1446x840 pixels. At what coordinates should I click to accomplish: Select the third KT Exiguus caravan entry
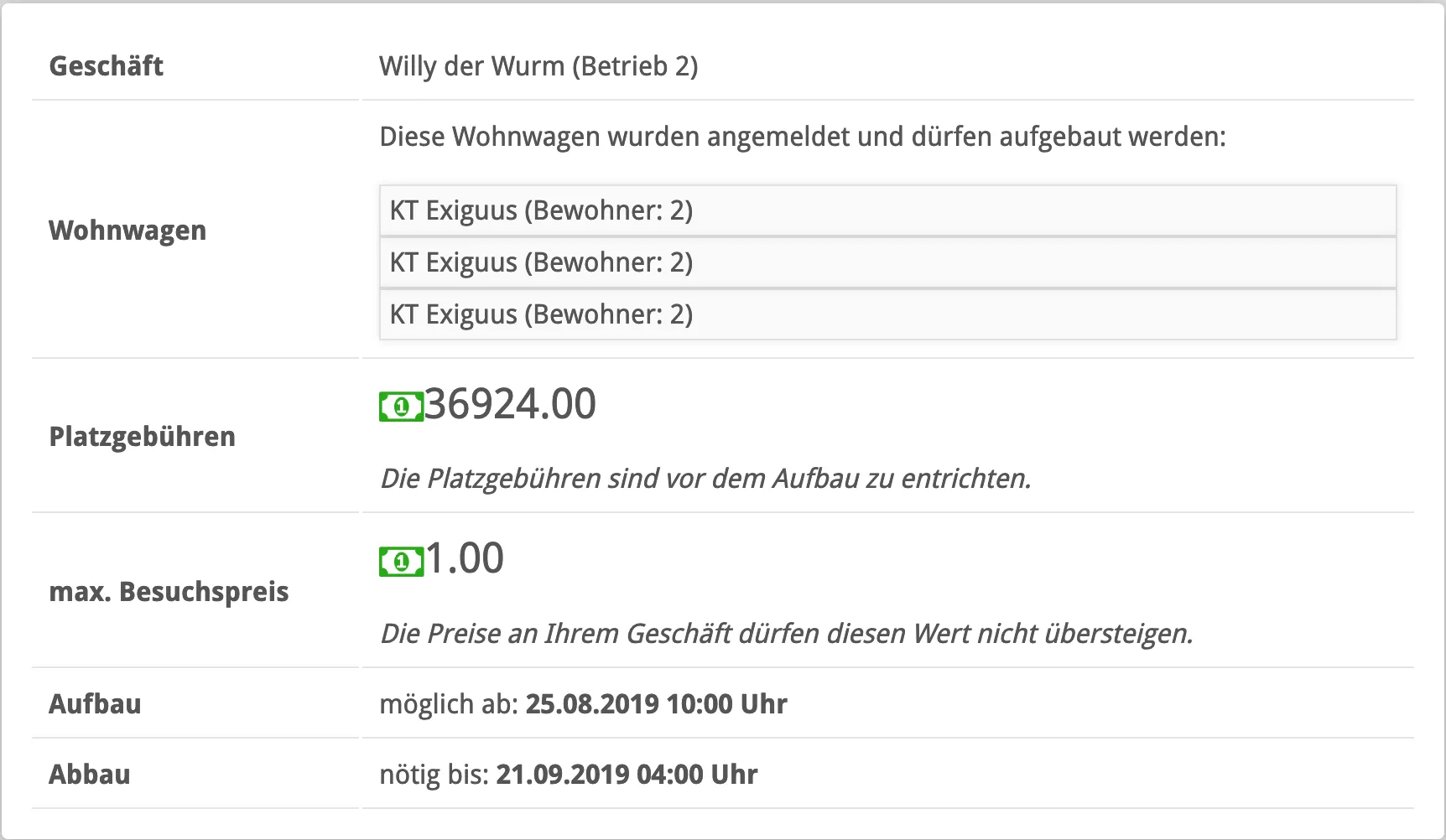pos(887,314)
